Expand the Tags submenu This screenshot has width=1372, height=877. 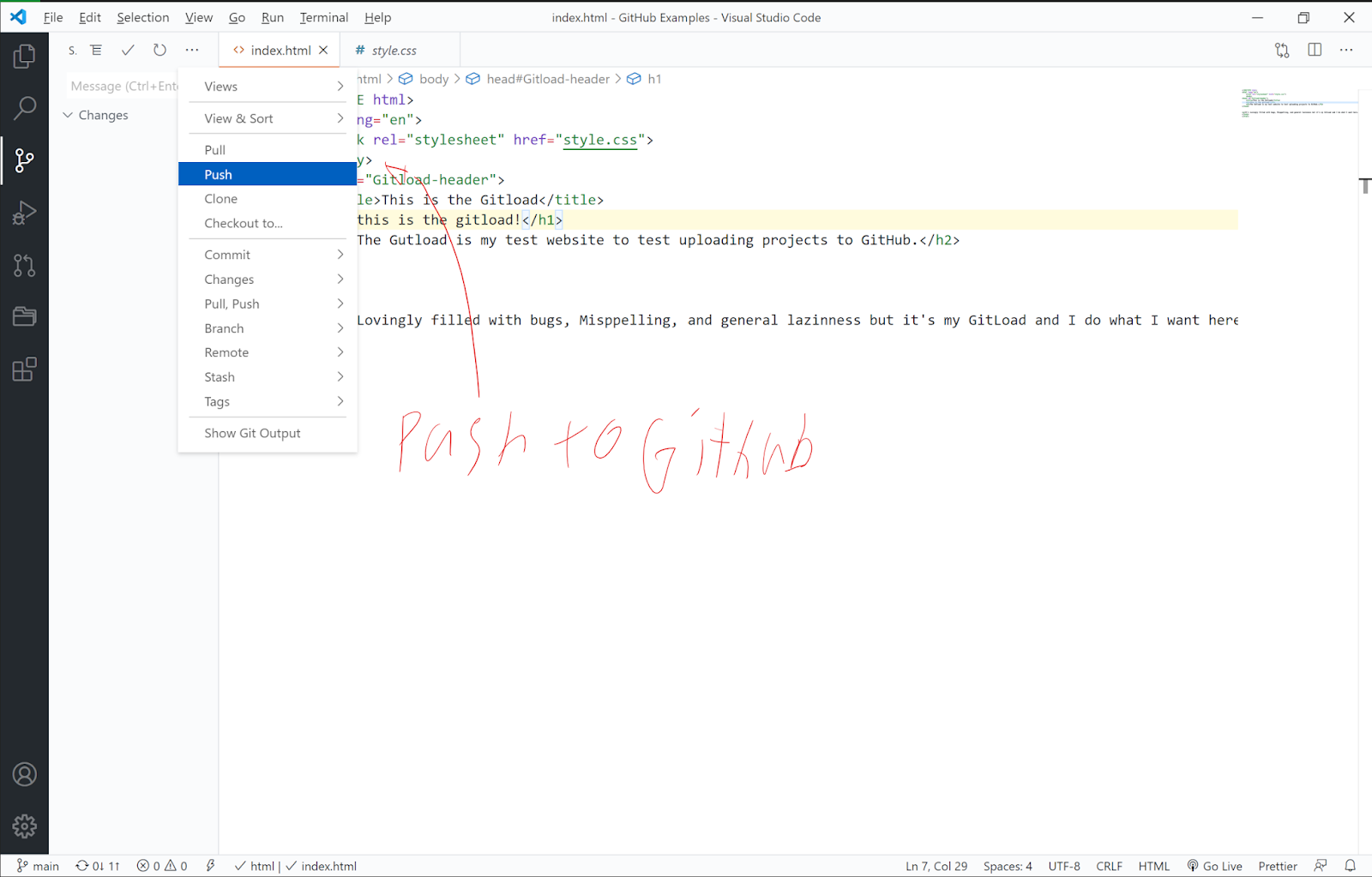click(x=268, y=401)
